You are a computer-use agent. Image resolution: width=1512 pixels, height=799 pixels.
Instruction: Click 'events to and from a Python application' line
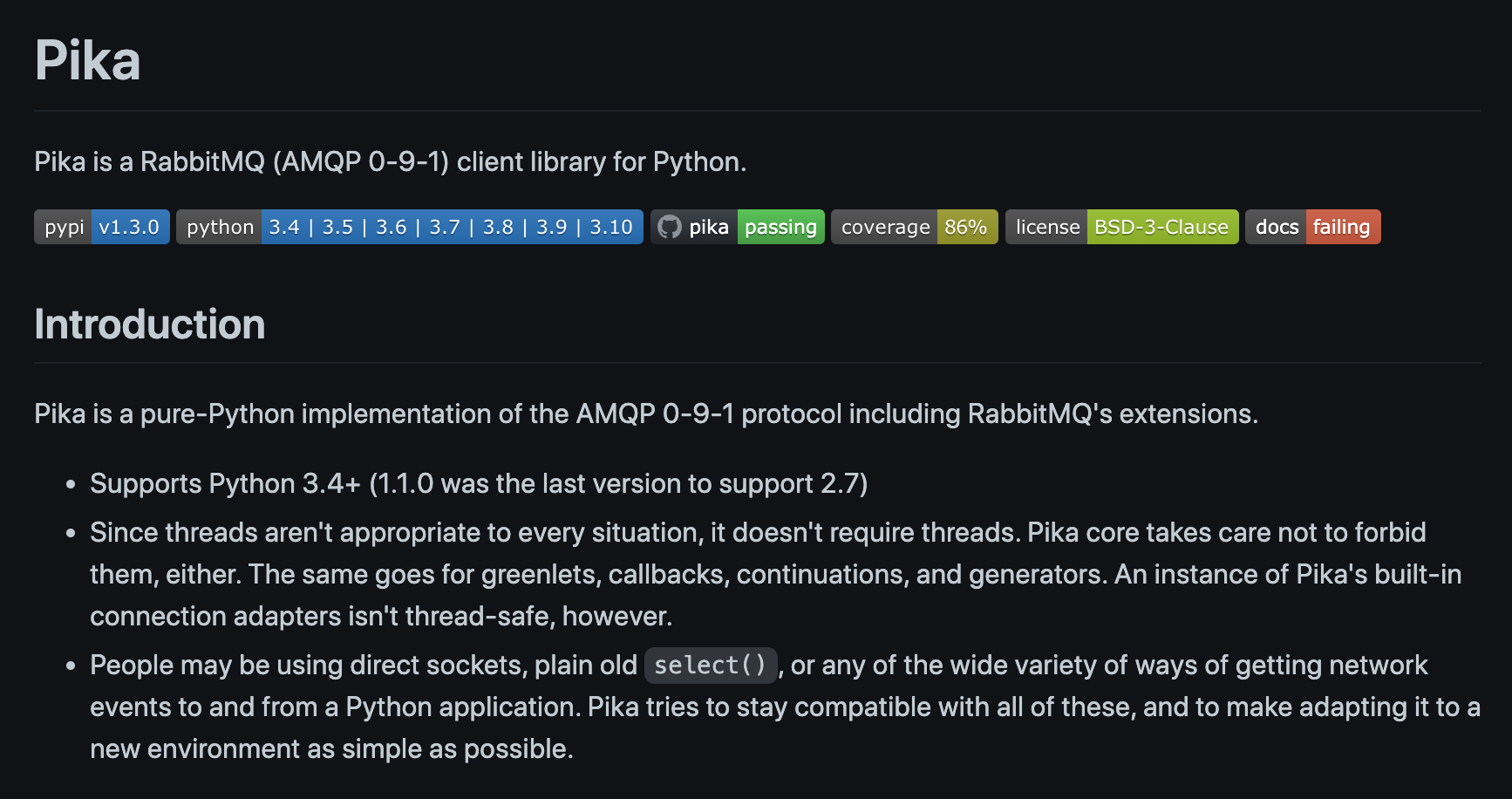(785, 707)
